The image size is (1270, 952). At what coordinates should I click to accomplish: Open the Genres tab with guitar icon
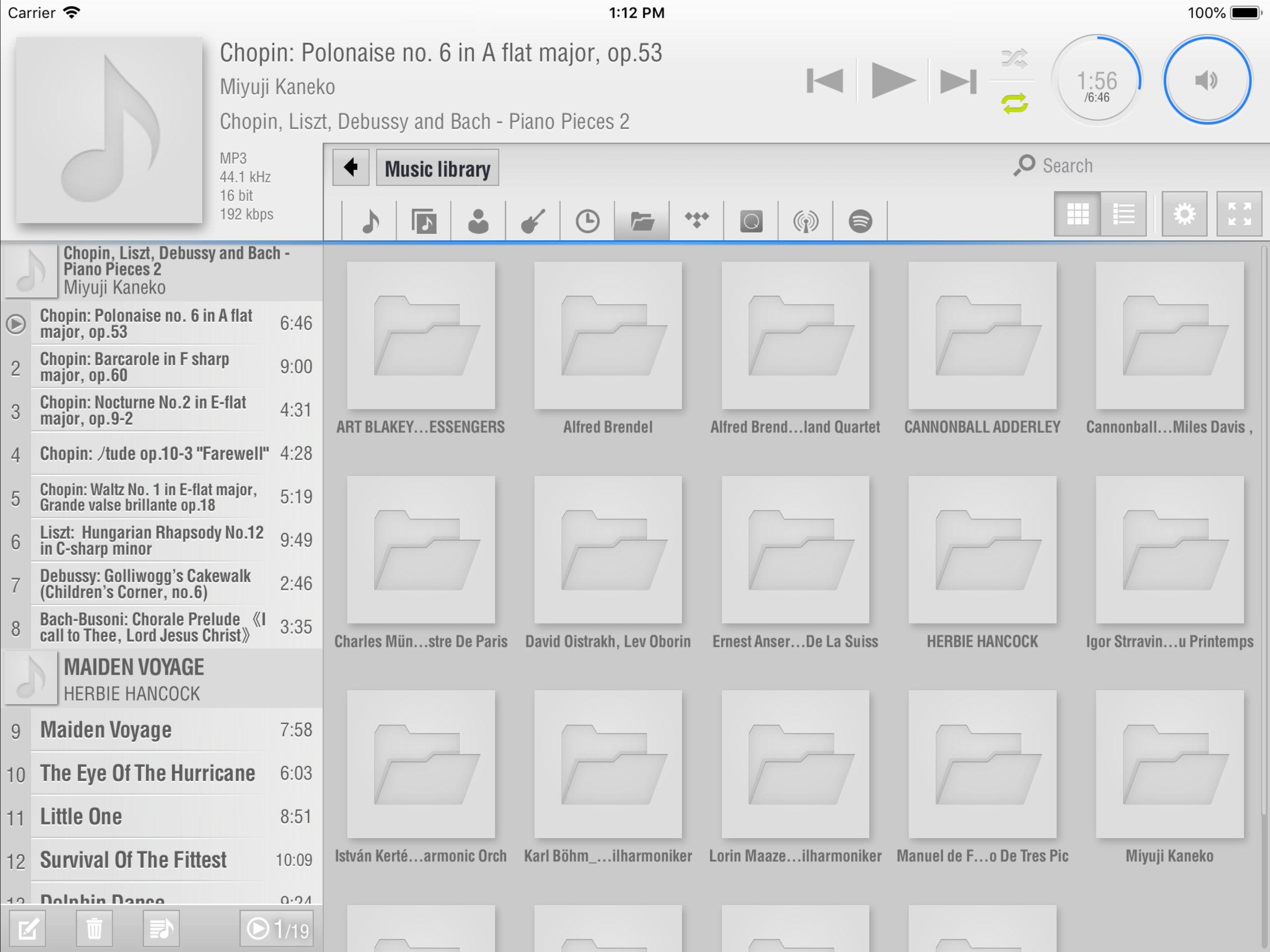pos(533,221)
